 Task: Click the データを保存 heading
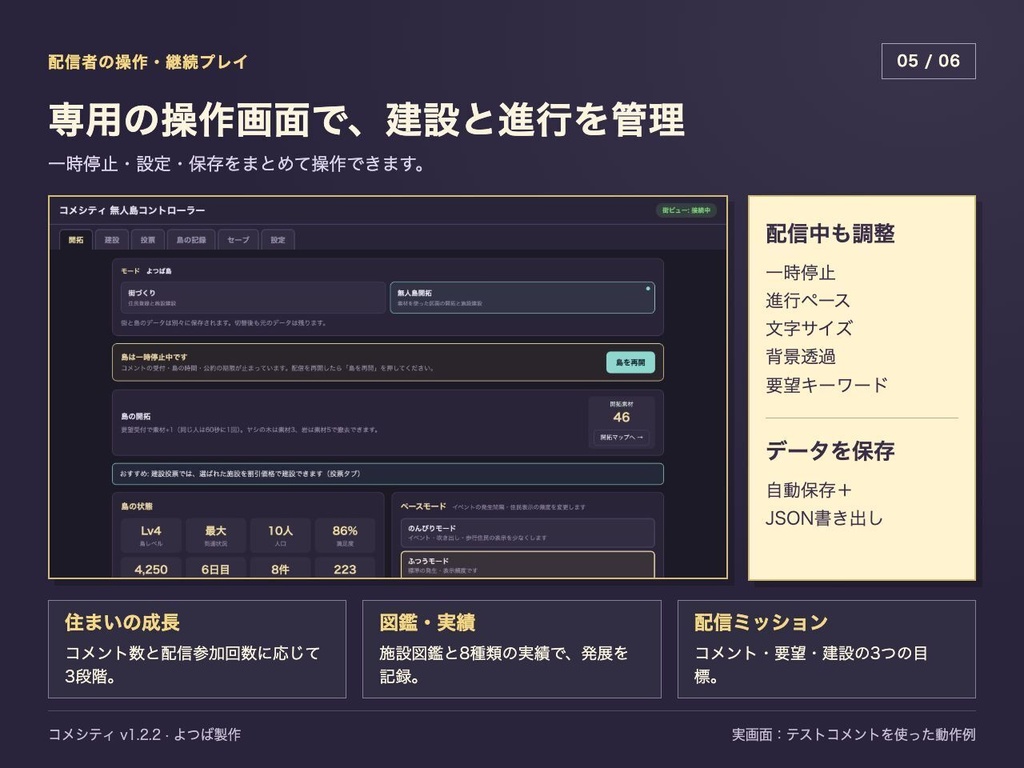830,451
